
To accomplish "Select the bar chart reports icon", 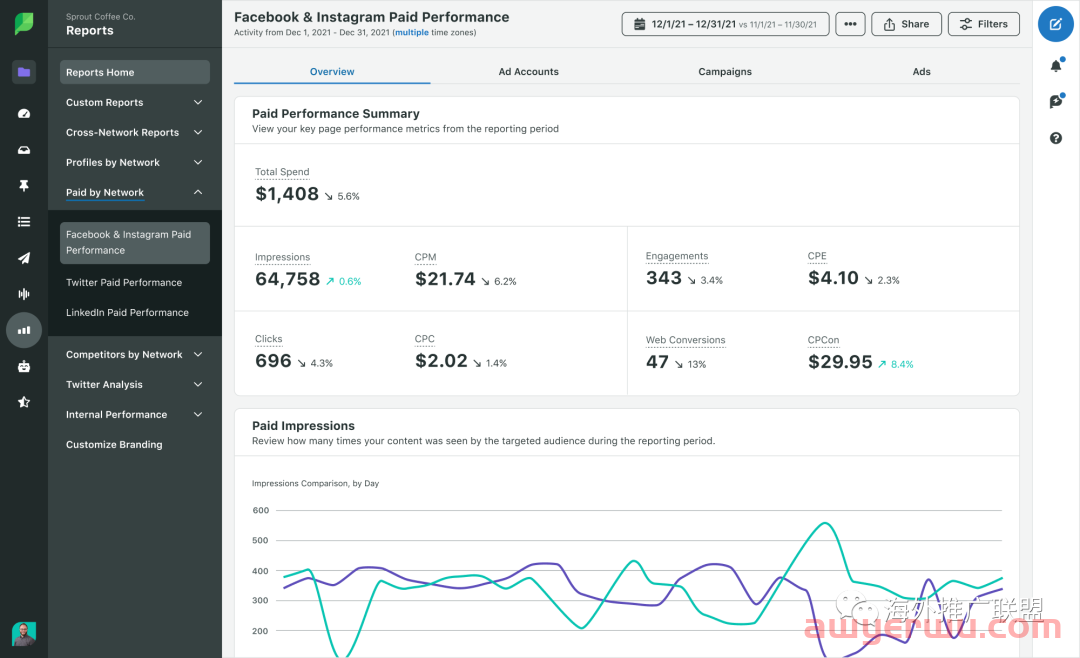I will pos(24,331).
